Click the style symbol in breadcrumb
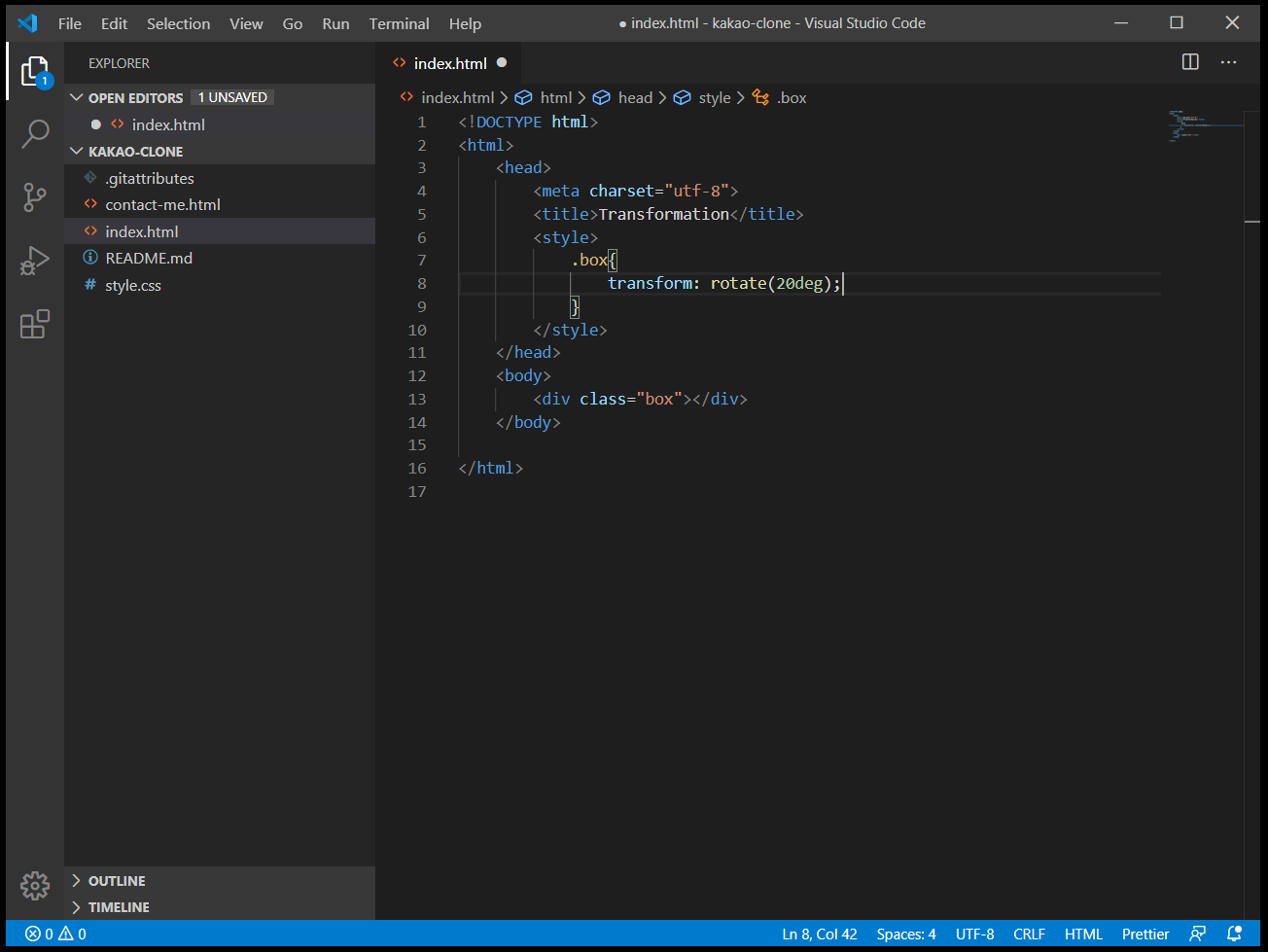The height and width of the screenshot is (952, 1268). click(703, 97)
